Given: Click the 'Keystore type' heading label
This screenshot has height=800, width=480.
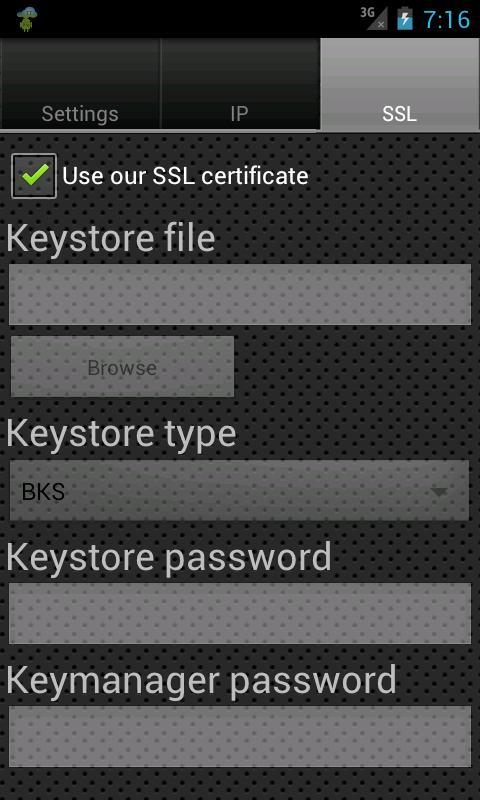Looking at the screenshot, I should (121, 435).
